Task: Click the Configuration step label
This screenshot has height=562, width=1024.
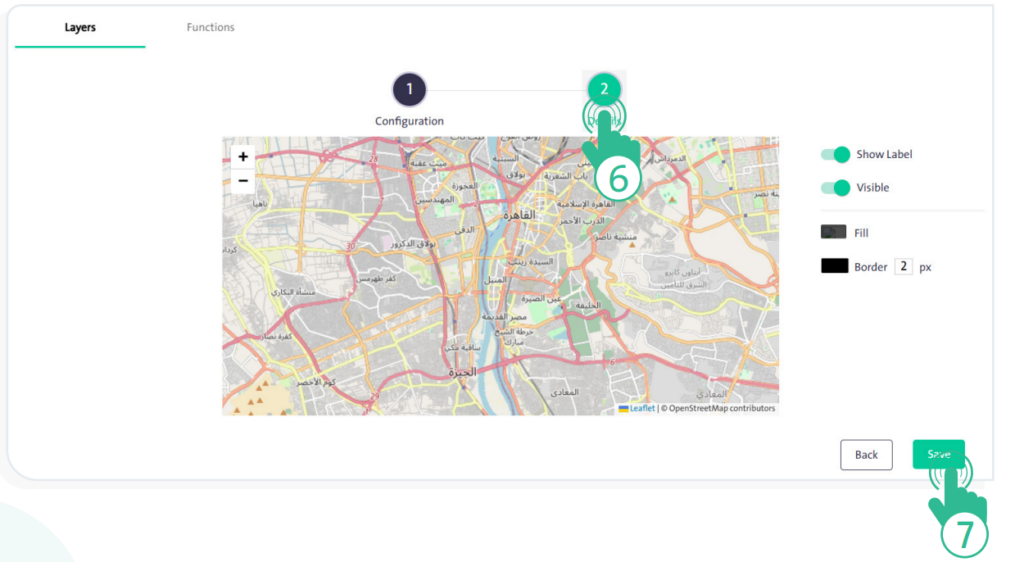Action: point(409,121)
